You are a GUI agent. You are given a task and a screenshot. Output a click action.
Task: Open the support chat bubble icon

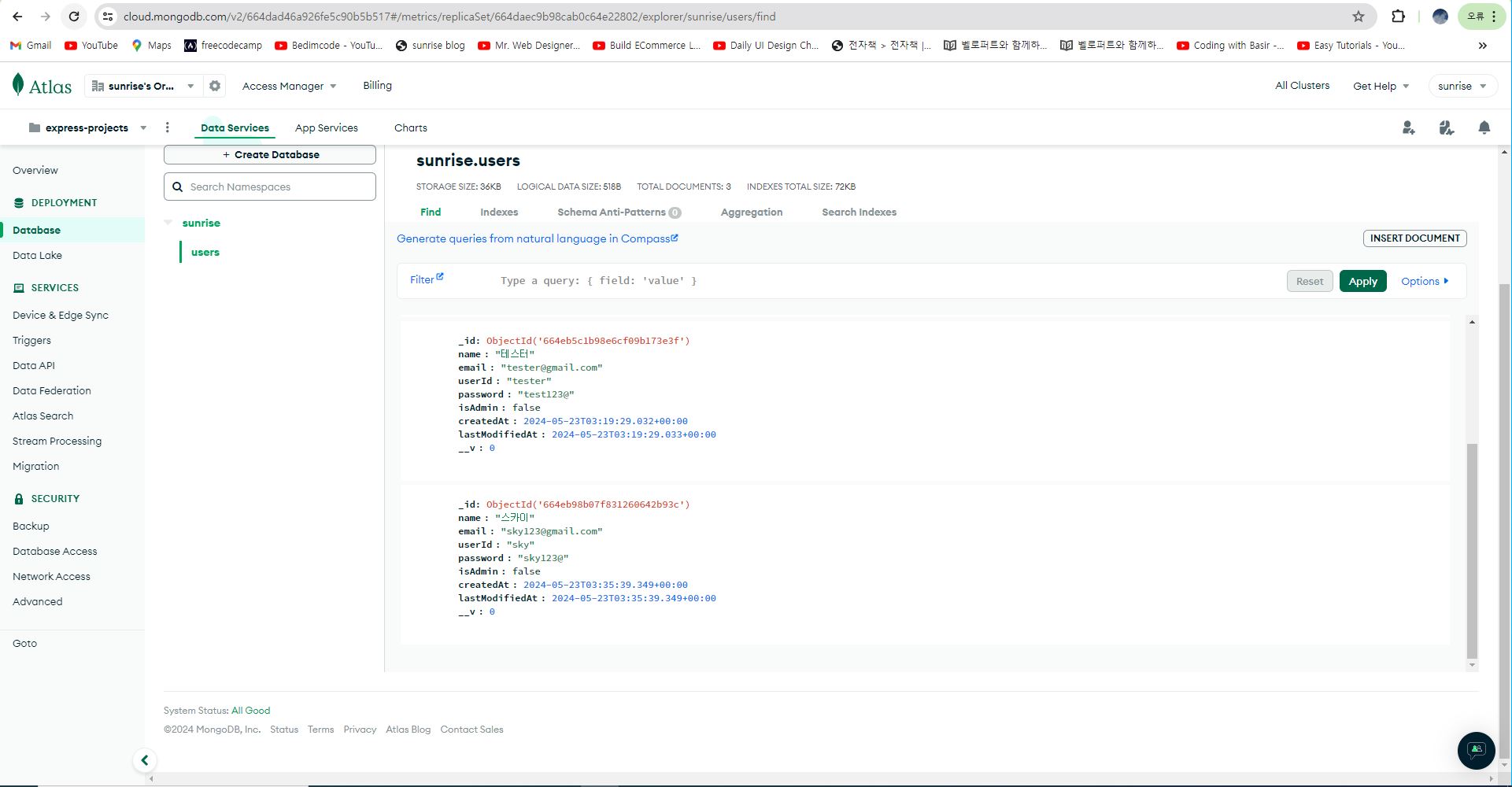(x=1476, y=750)
